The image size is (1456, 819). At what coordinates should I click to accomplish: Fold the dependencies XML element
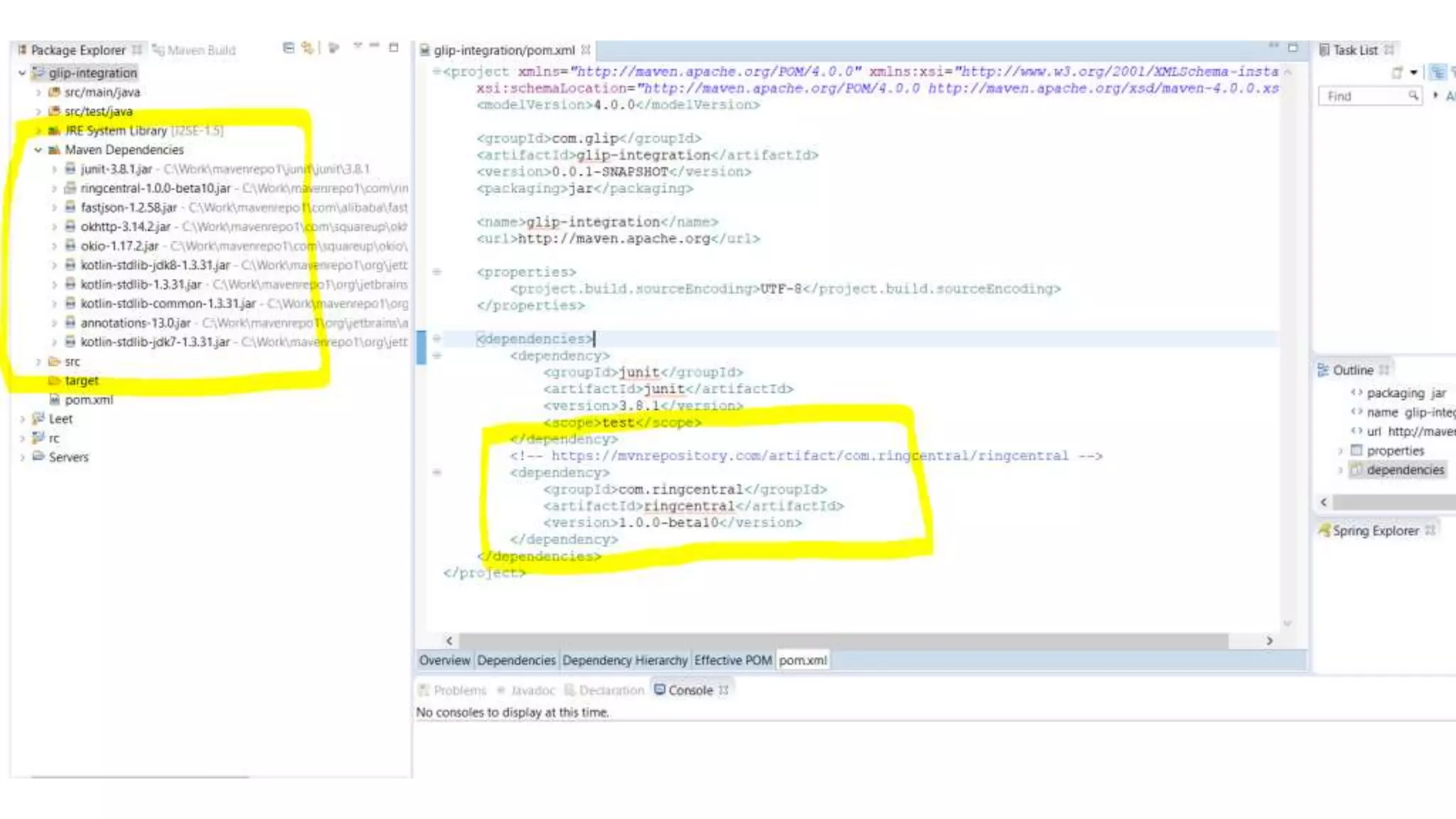(437, 339)
